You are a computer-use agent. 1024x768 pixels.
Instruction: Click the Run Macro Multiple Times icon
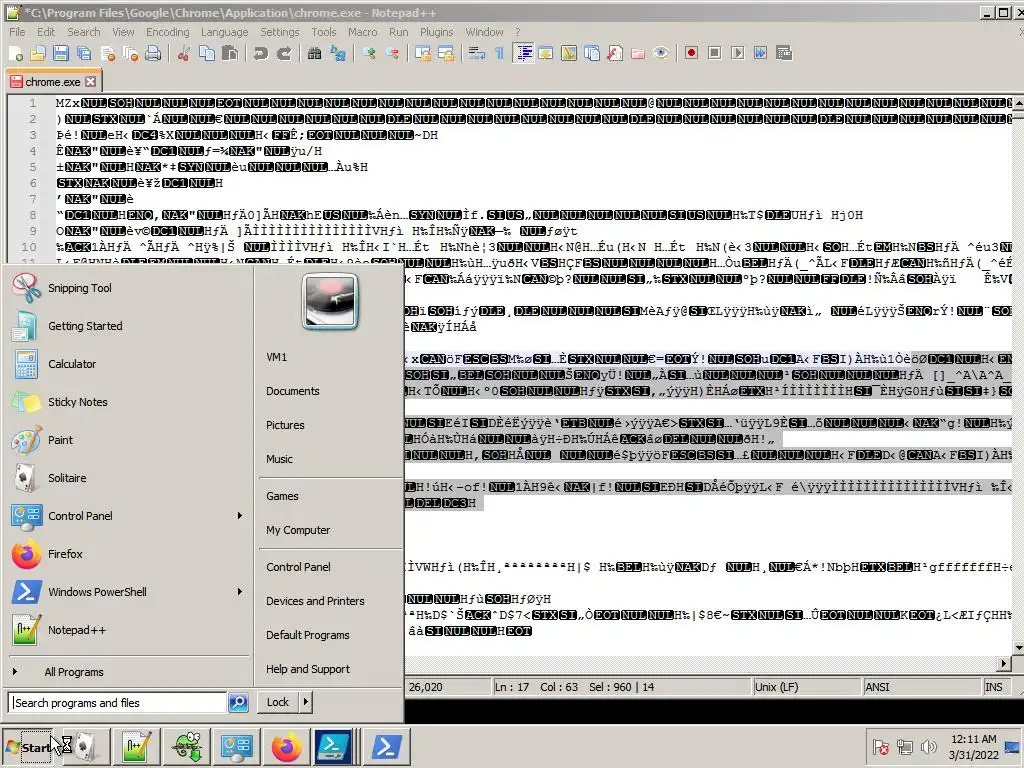[760, 53]
